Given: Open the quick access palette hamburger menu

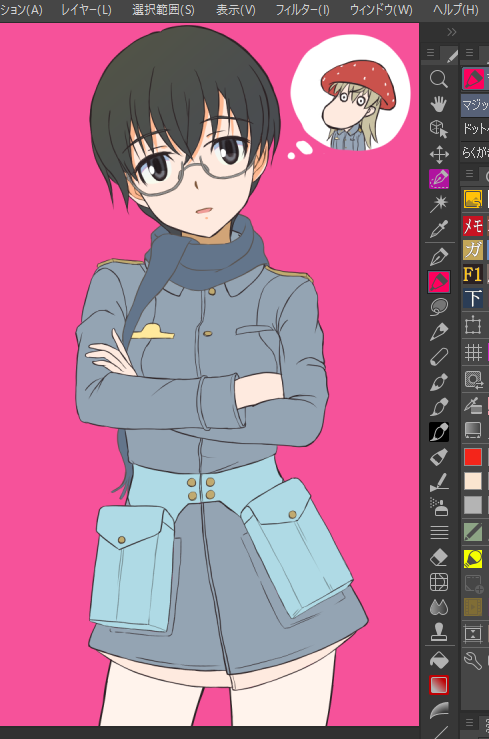Looking at the screenshot, I should coord(469,173).
